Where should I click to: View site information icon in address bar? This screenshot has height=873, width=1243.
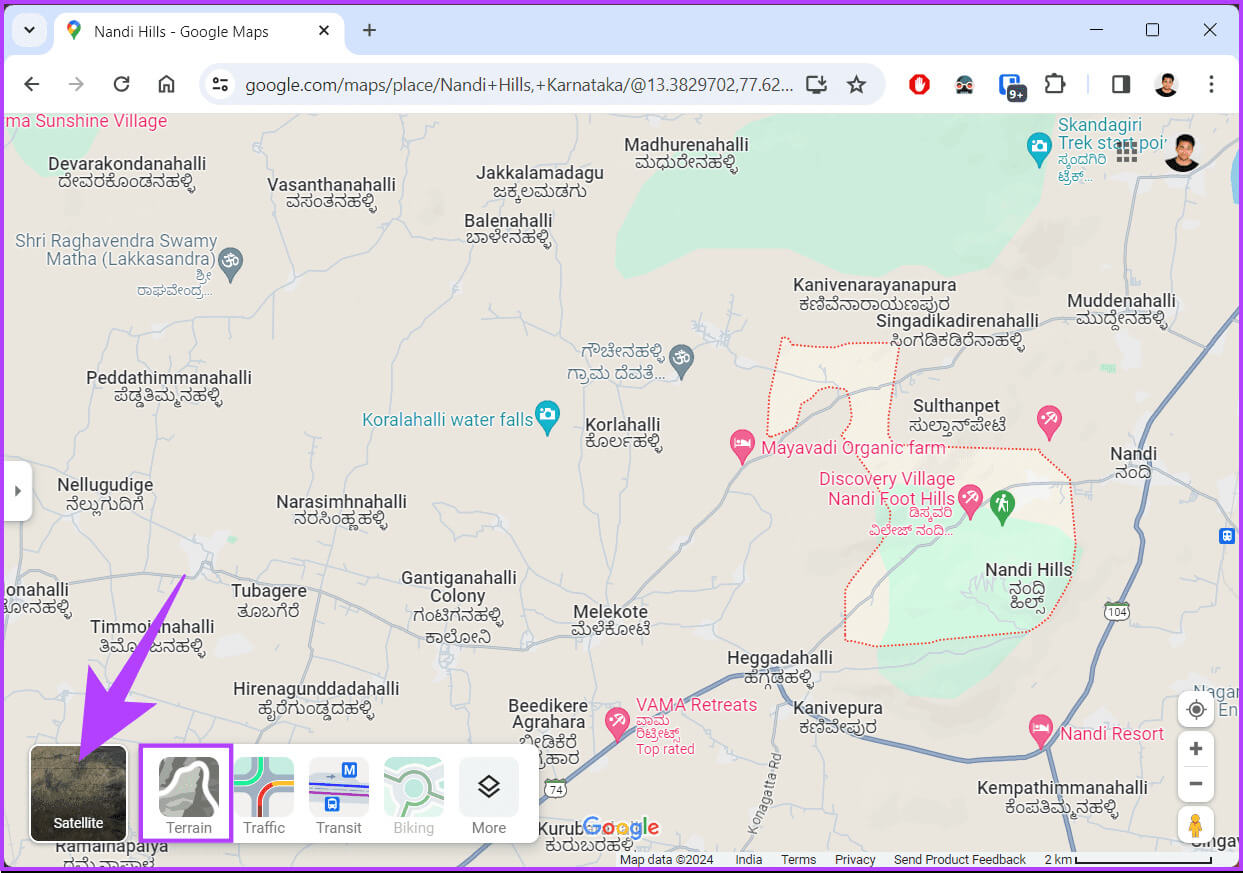point(220,84)
